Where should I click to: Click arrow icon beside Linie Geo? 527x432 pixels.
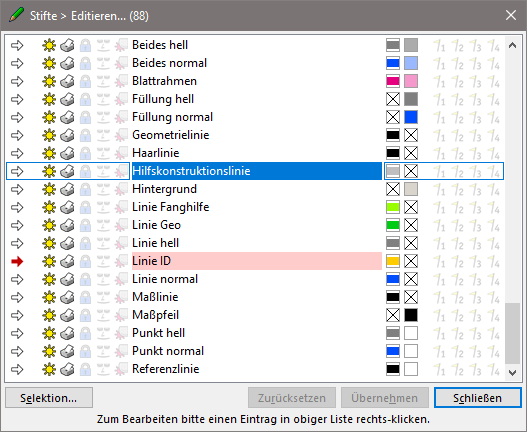[17, 225]
